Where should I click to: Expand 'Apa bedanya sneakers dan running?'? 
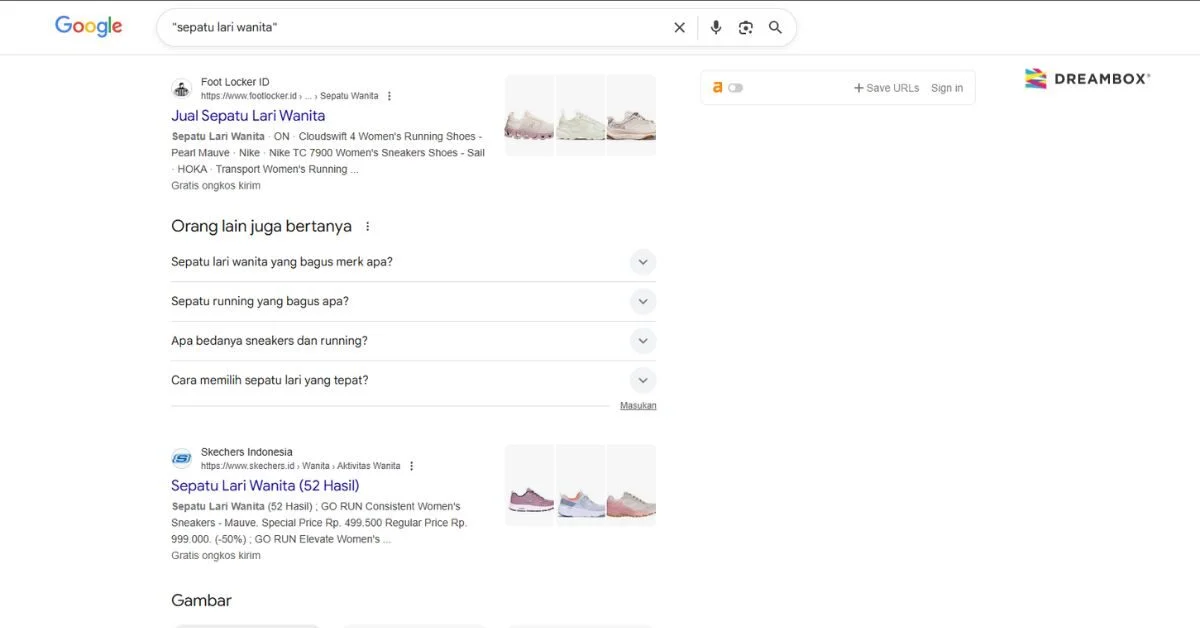tap(643, 340)
